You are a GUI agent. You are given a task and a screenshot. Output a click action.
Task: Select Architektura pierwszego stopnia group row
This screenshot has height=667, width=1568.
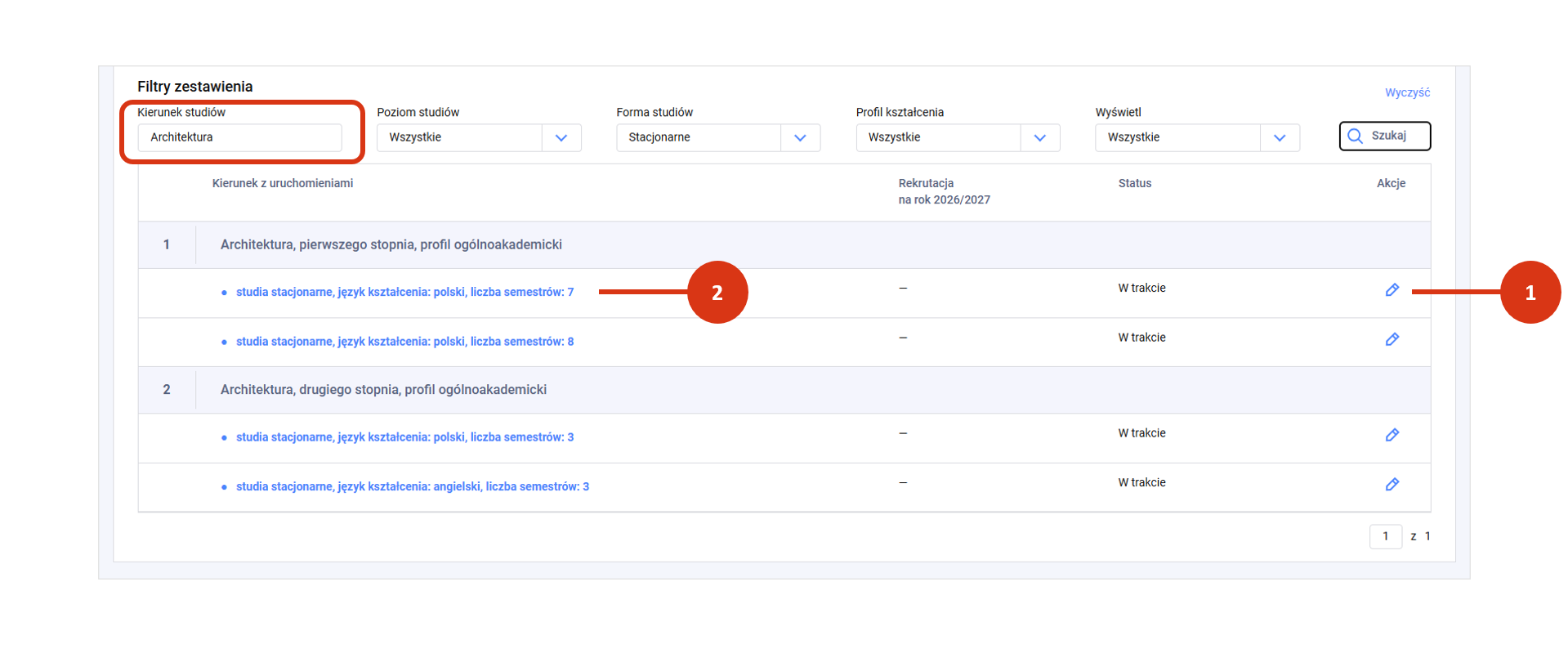(391, 244)
